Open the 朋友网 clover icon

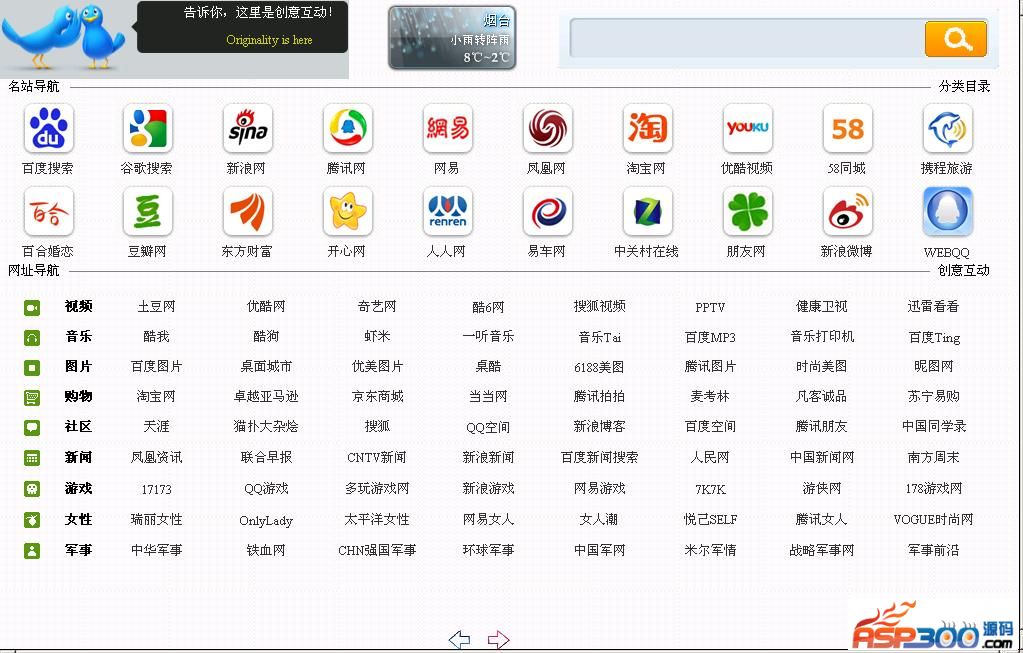pos(748,211)
